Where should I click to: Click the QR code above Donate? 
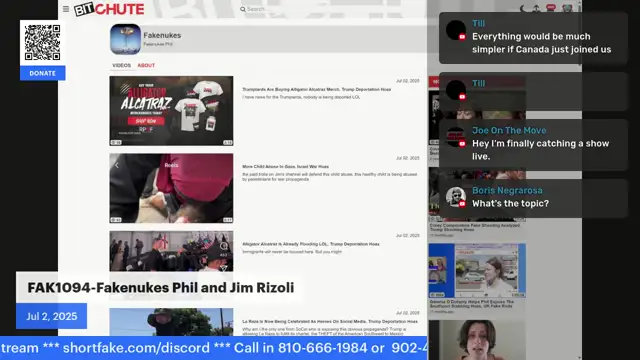[x=42, y=42]
